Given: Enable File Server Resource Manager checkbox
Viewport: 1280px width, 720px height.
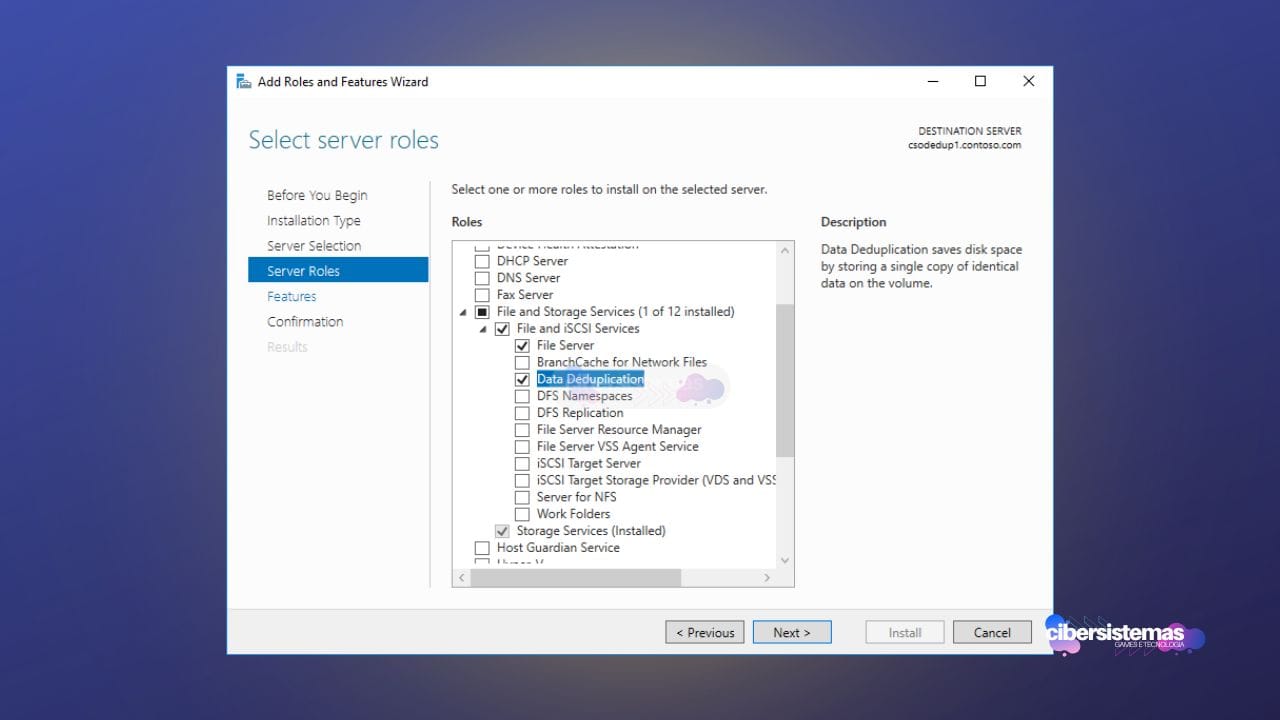Looking at the screenshot, I should pyautogui.click(x=522, y=430).
